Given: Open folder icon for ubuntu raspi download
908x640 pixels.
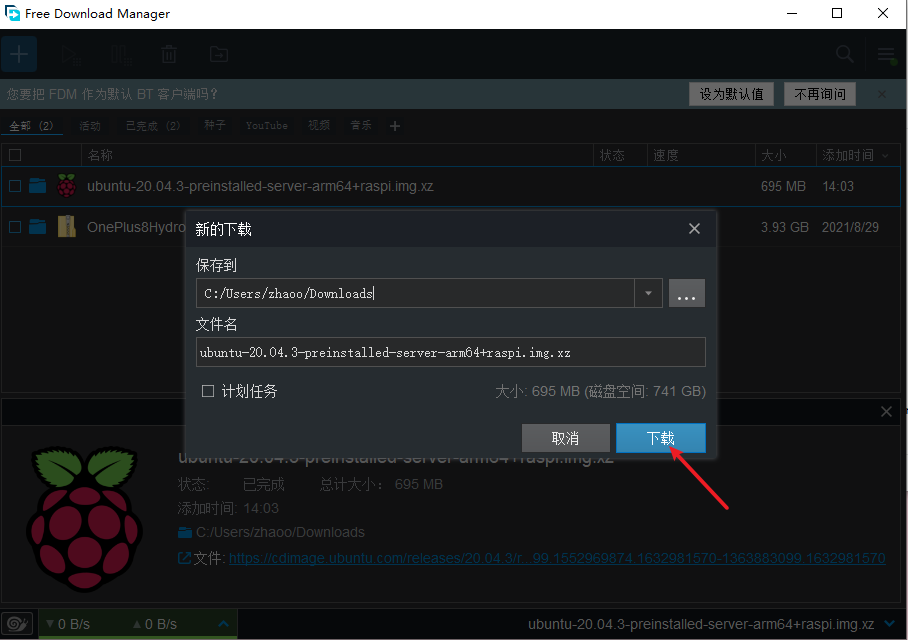Looking at the screenshot, I should (x=38, y=186).
